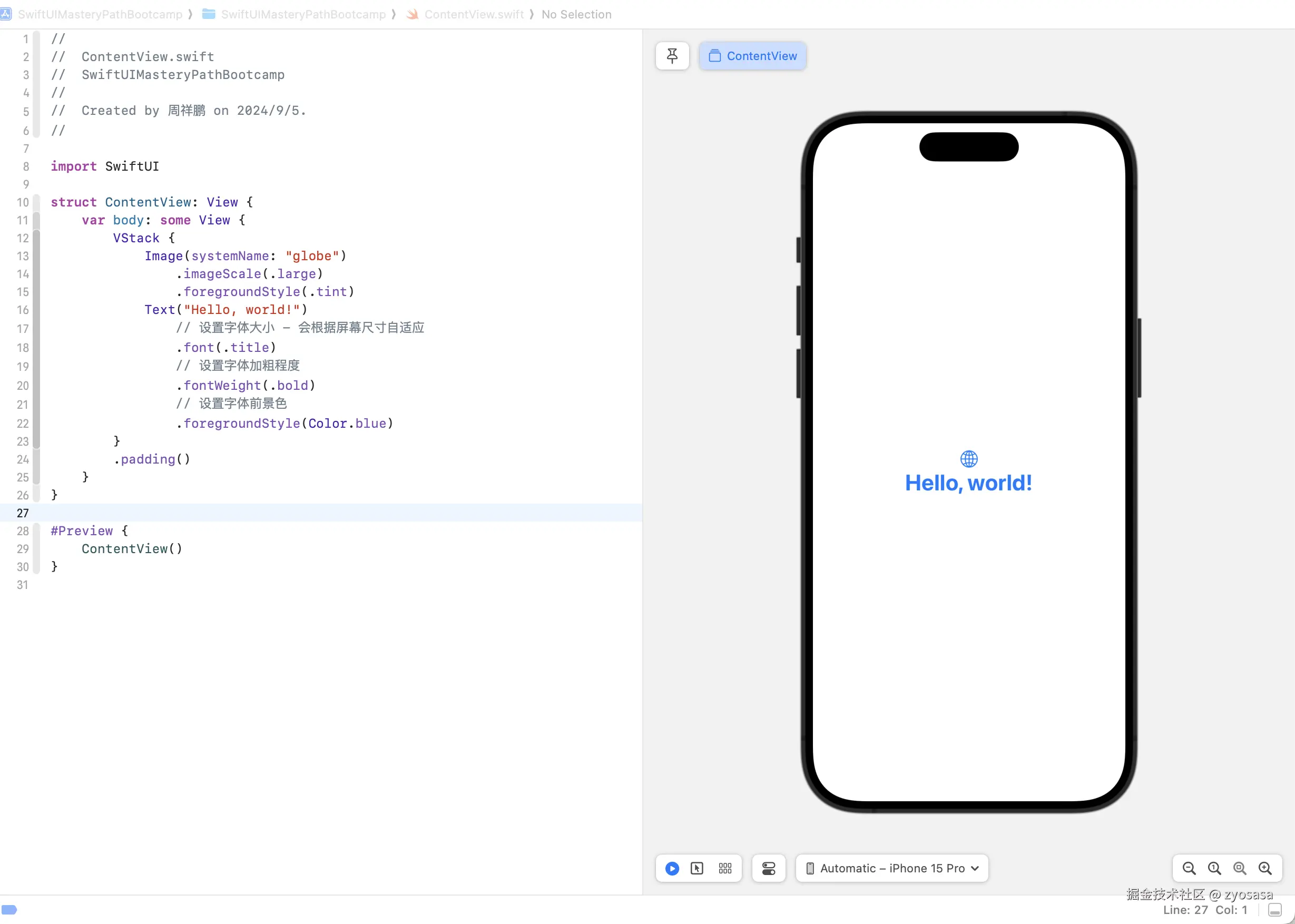Viewport: 1295px width, 924px height.
Task: Expand Automatic – iPhone 15 Pro device dropdown
Action: (x=891, y=868)
